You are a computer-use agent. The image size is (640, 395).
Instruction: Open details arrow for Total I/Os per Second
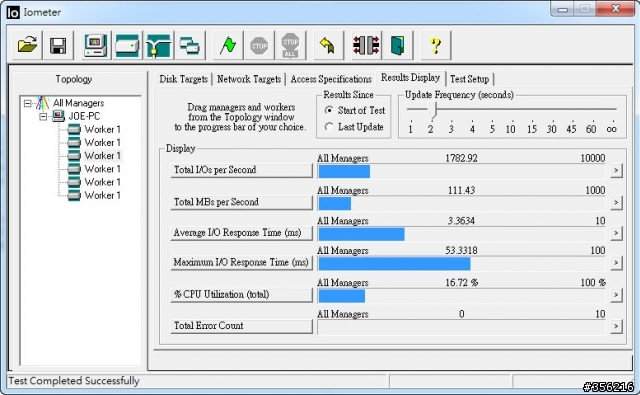click(616, 170)
